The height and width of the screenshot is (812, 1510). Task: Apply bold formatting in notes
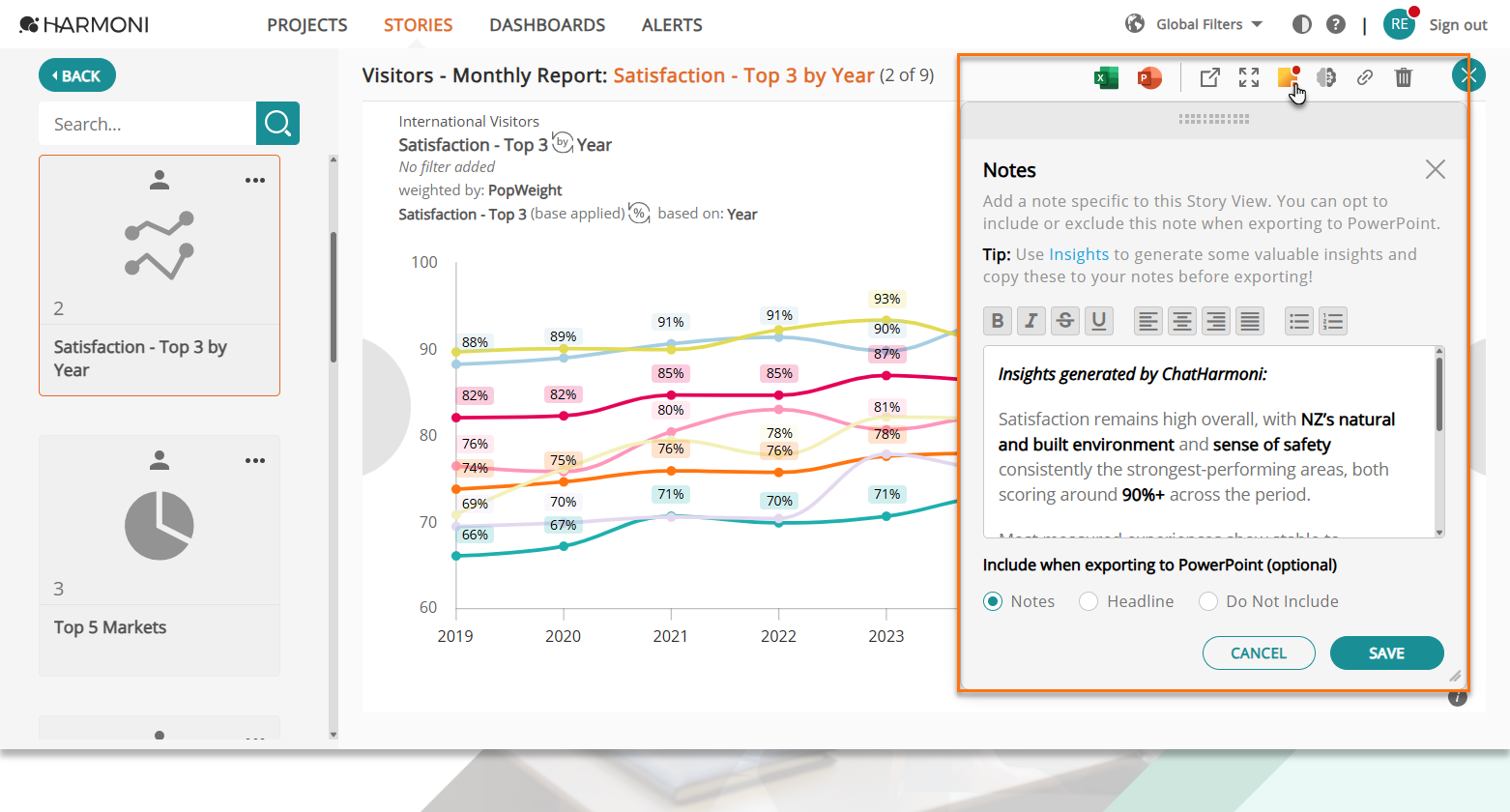998,321
